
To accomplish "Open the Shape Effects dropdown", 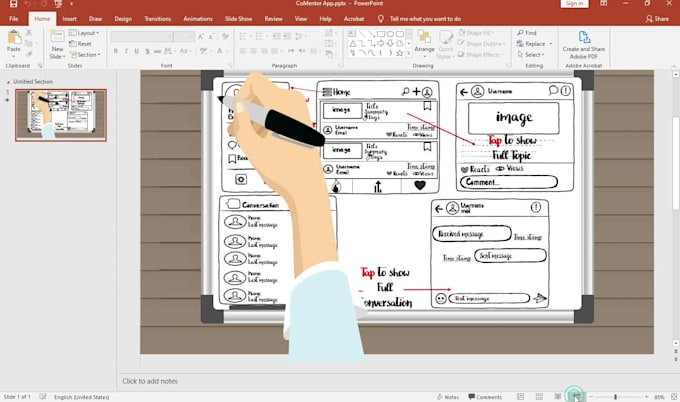I will (x=481, y=55).
